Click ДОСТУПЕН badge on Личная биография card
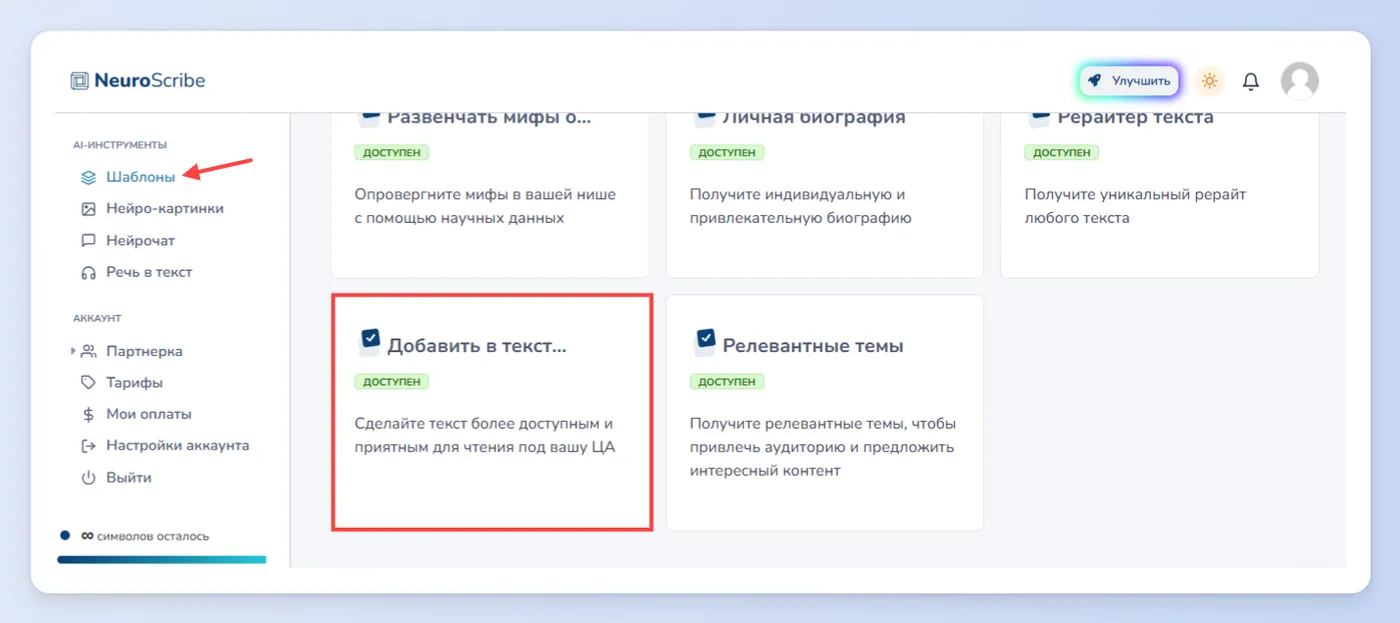 pyautogui.click(x=727, y=153)
